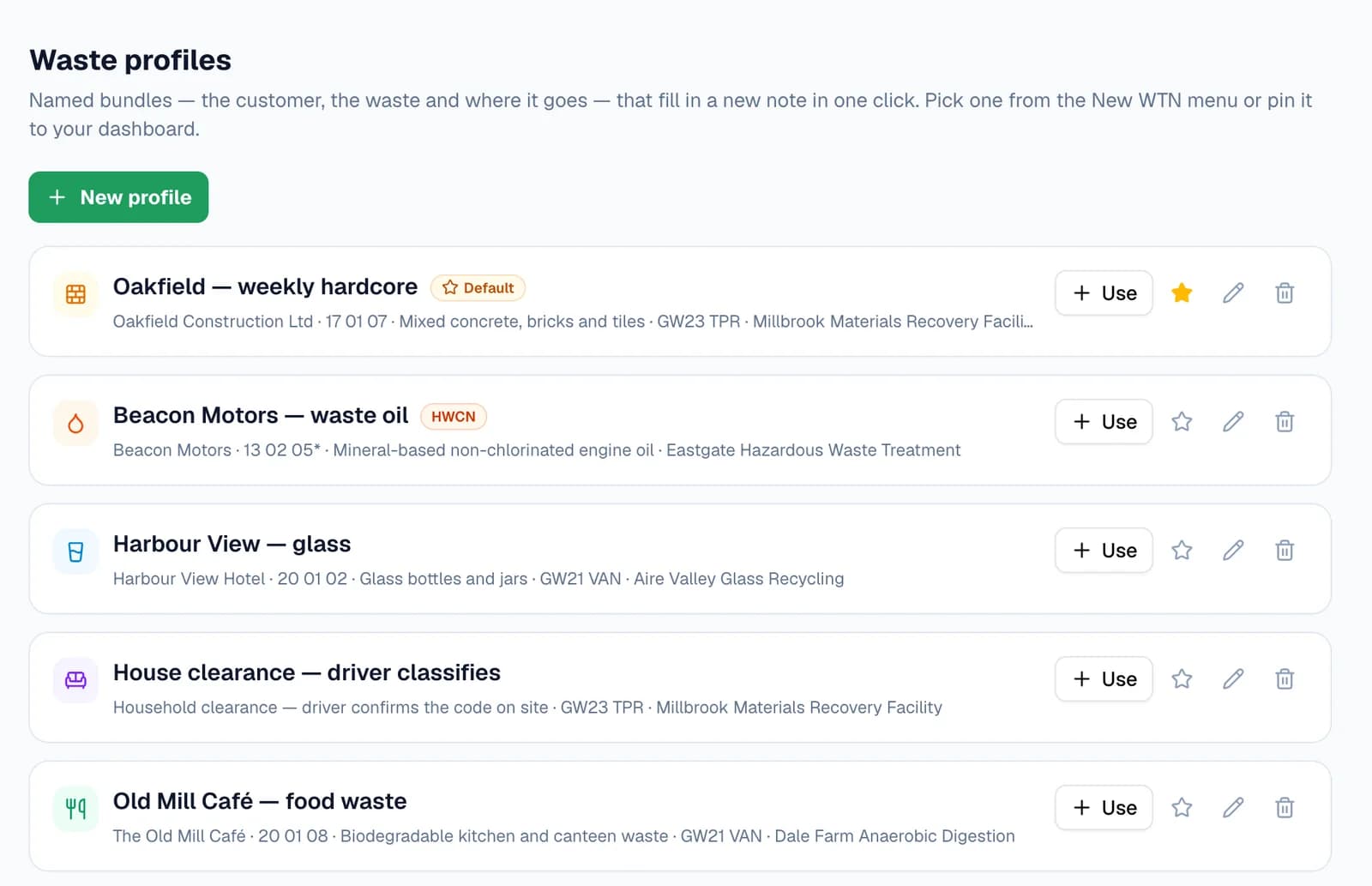This screenshot has height=886, width=1372.
Task: Click the cutlery icon for Old Mill Café
Action: 75,809
